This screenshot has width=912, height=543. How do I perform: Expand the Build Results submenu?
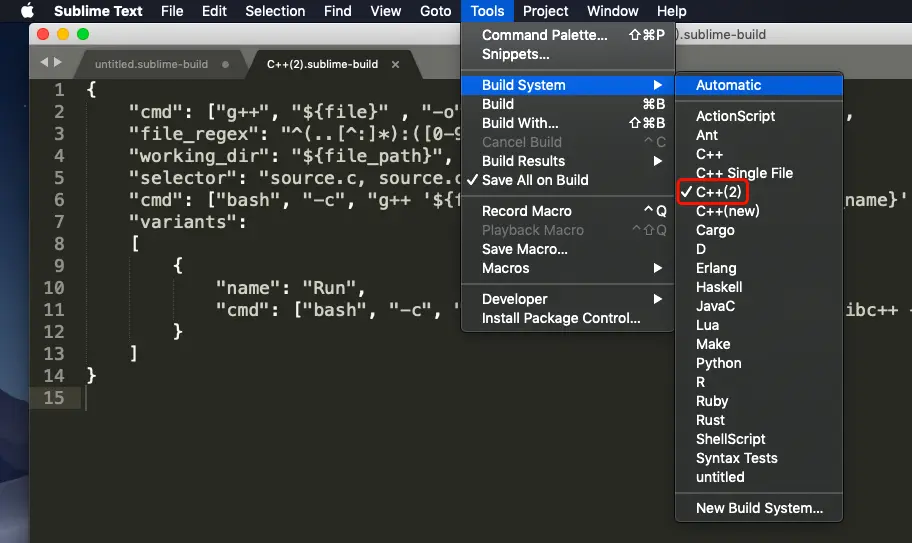[568, 161]
